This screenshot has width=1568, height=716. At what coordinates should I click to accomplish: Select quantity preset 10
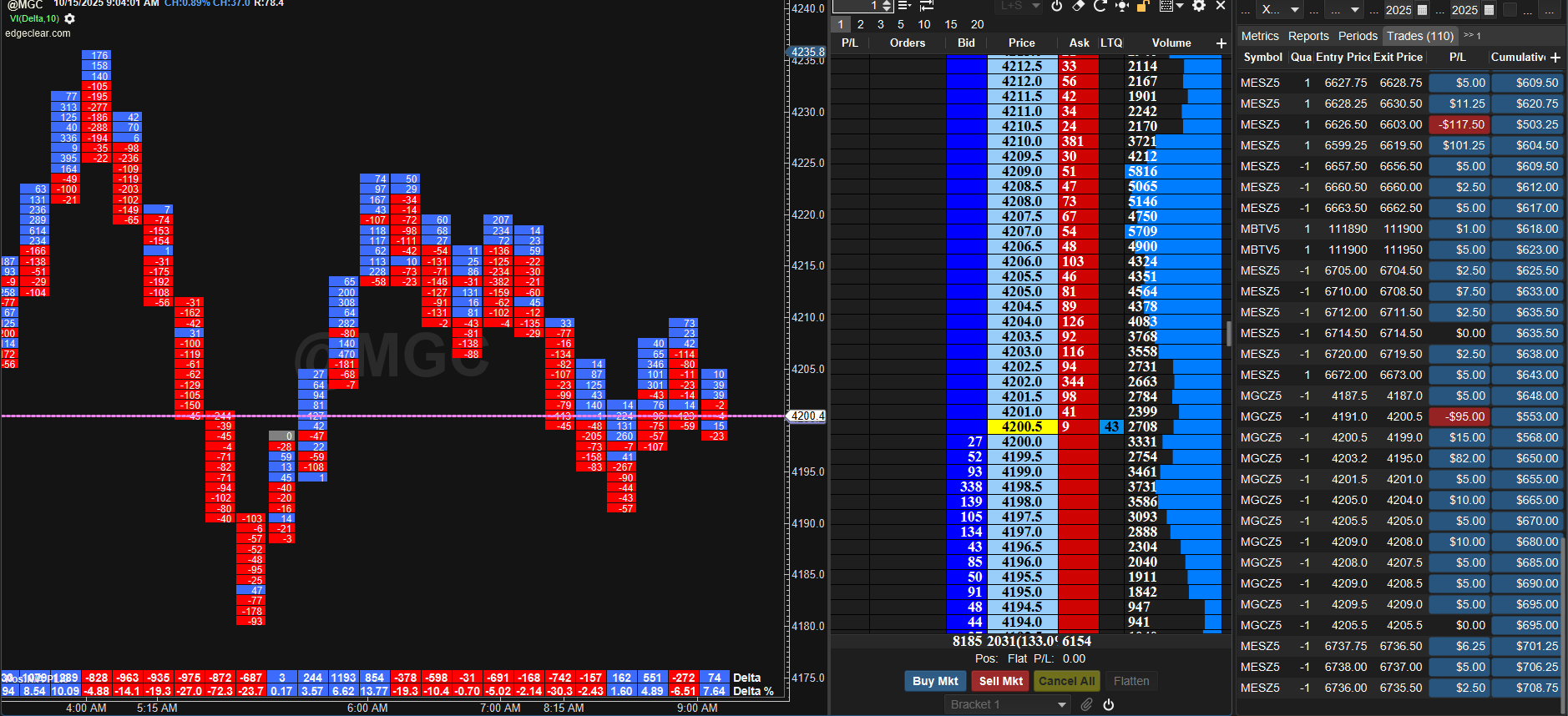click(x=924, y=24)
